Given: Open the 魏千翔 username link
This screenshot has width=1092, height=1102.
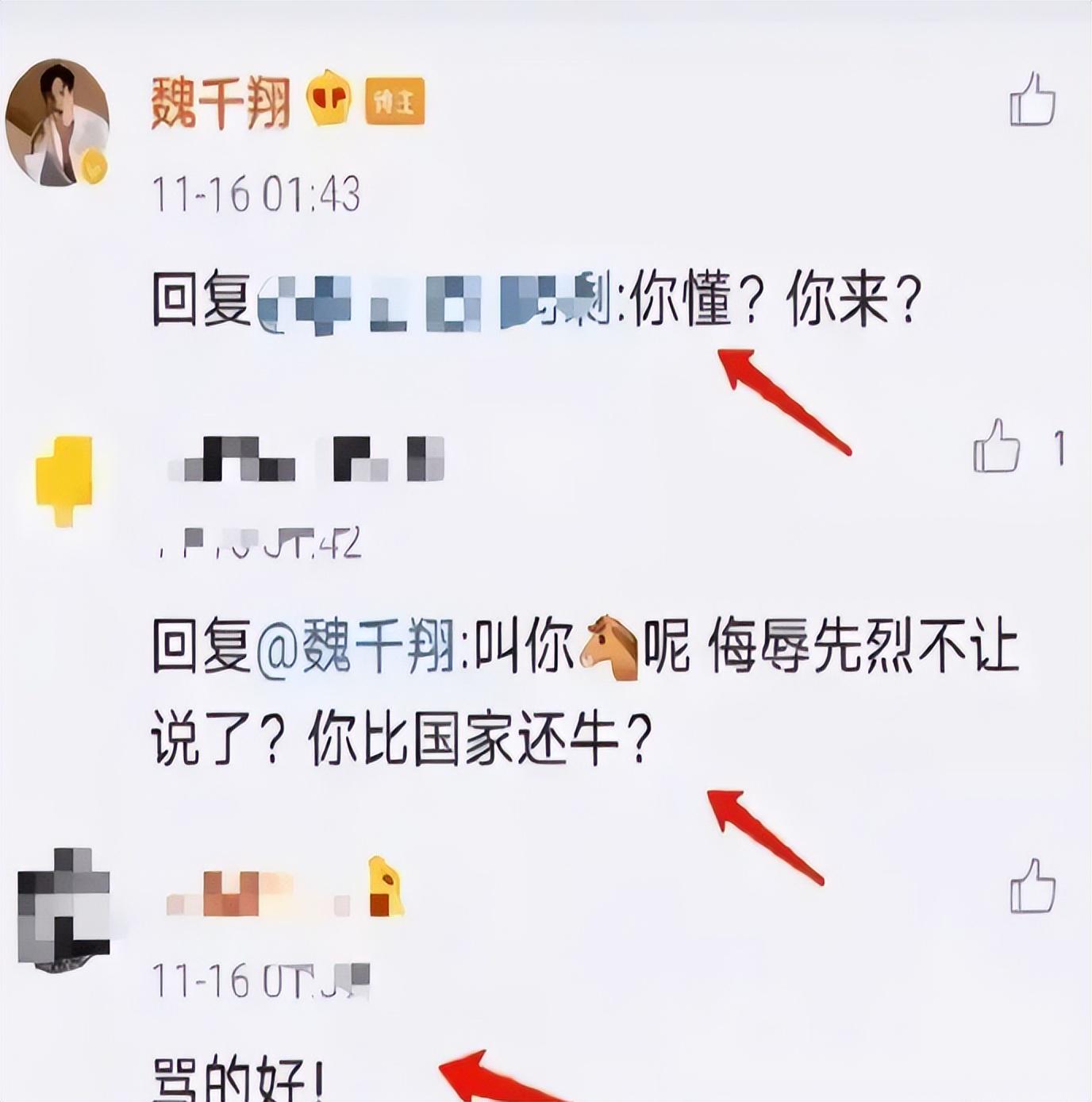Looking at the screenshot, I should [x=221, y=102].
